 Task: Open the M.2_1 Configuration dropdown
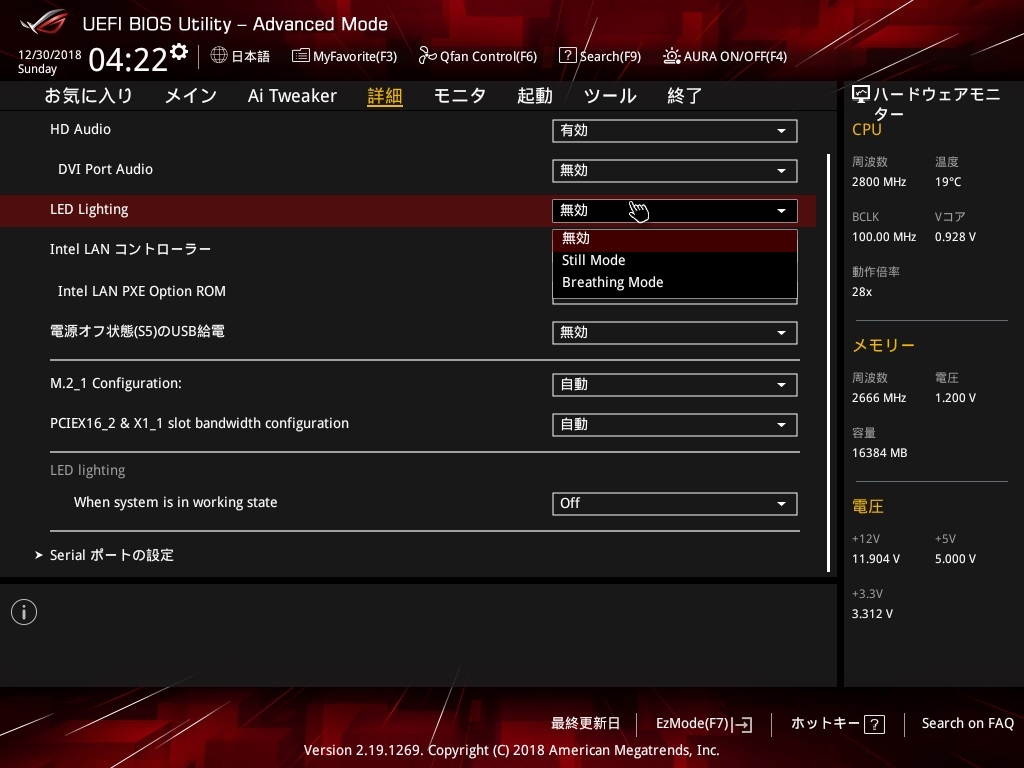(675, 385)
